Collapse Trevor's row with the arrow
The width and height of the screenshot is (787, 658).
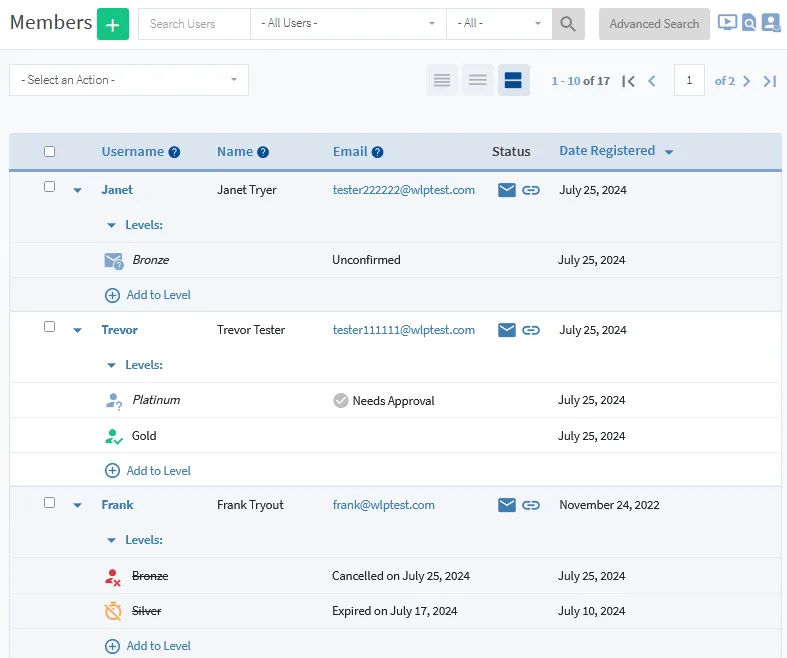click(x=77, y=330)
